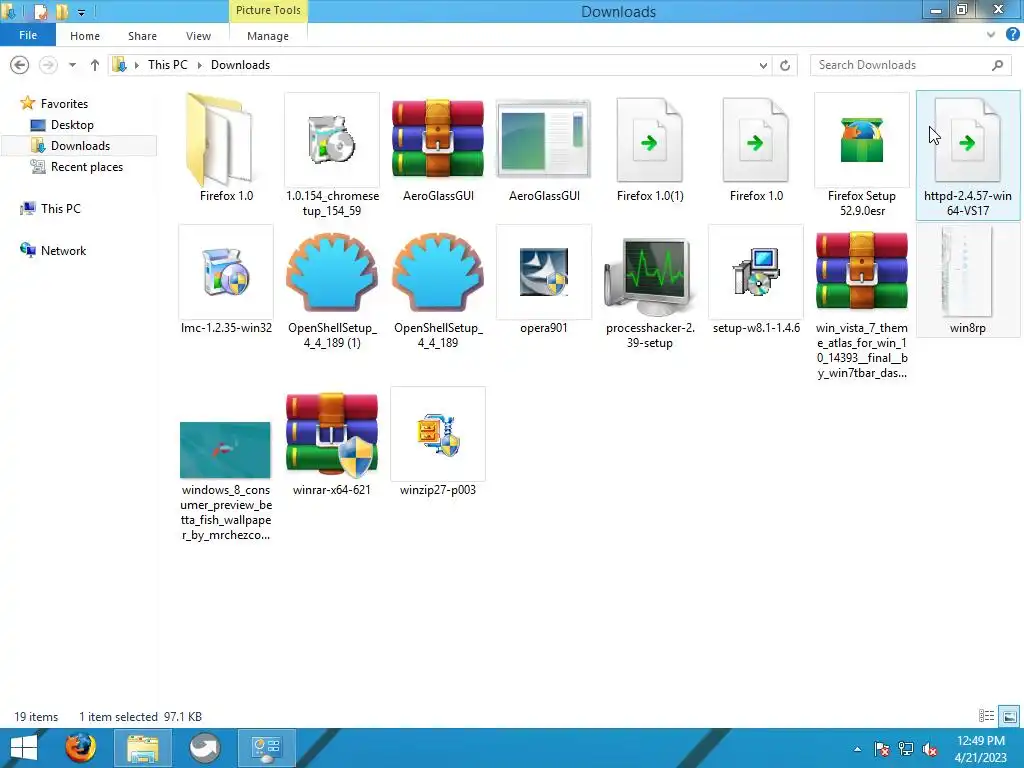Select the AeroGlassGUI WinRAR archive icon

438,138
